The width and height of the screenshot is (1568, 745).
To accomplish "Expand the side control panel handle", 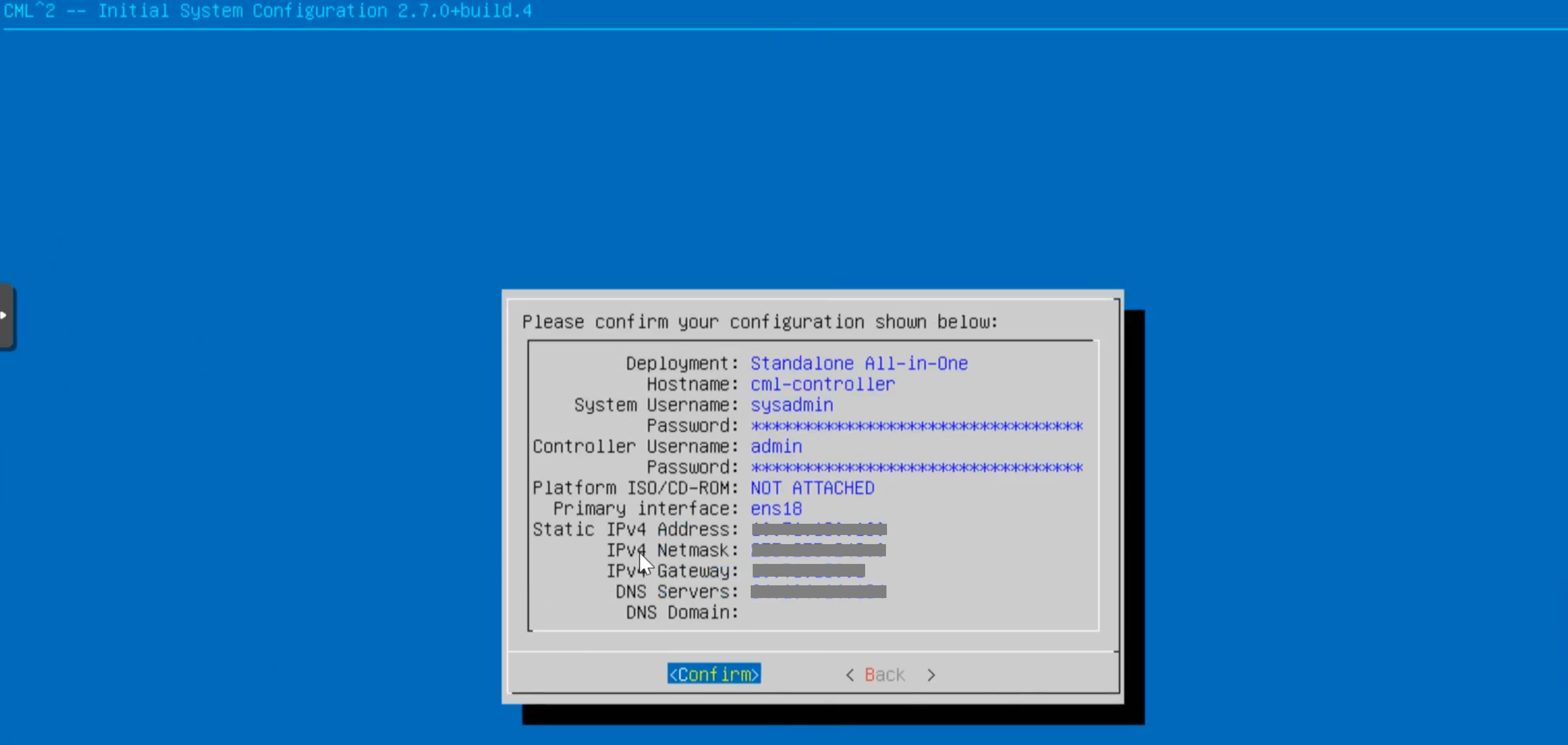I will [x=6, y=316].
